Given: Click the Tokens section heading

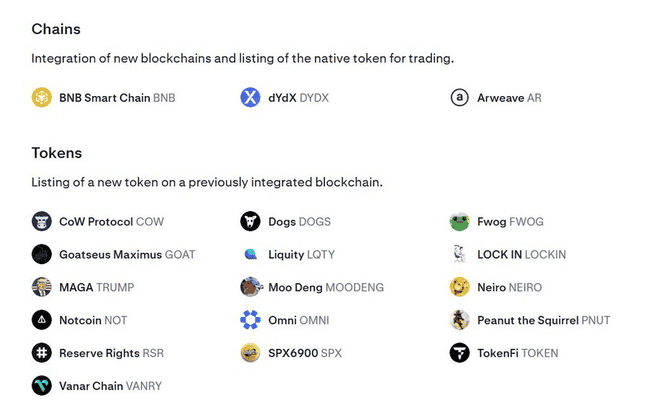Looking at the screenshot, I should (57, 153).
